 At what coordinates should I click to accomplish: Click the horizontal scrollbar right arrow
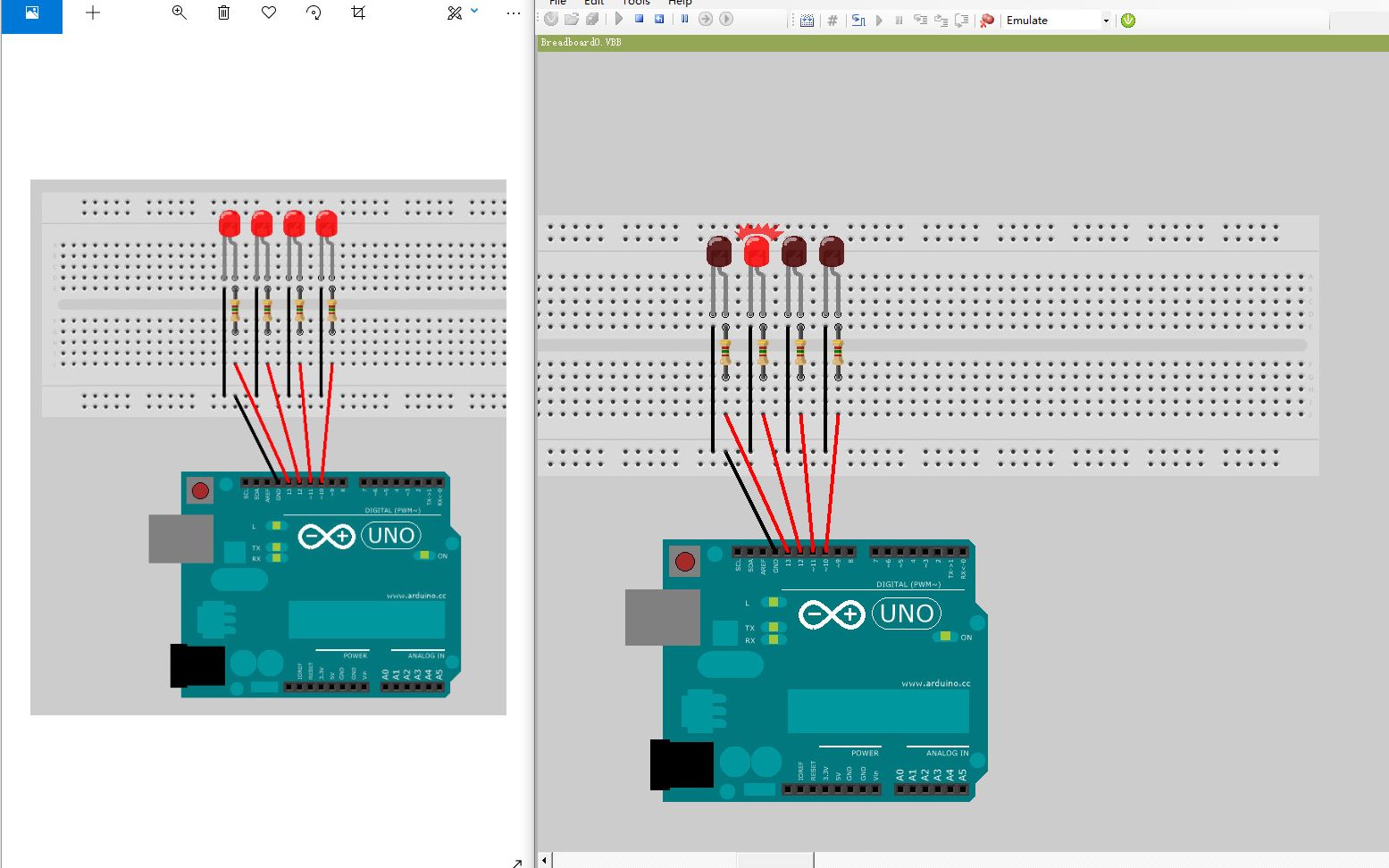(x=1383, y=858)
